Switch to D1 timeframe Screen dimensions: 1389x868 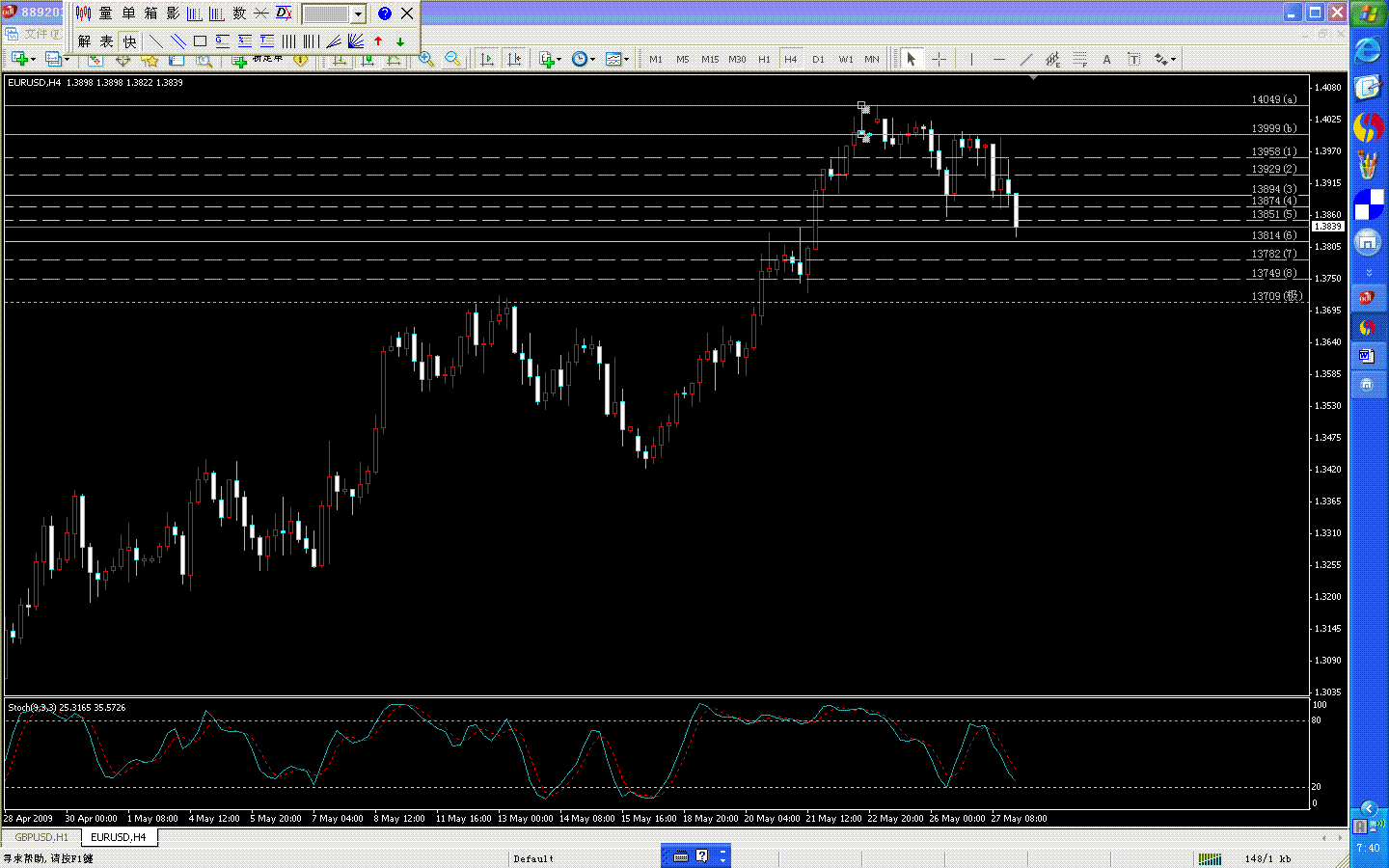click(x=818, y=60)
